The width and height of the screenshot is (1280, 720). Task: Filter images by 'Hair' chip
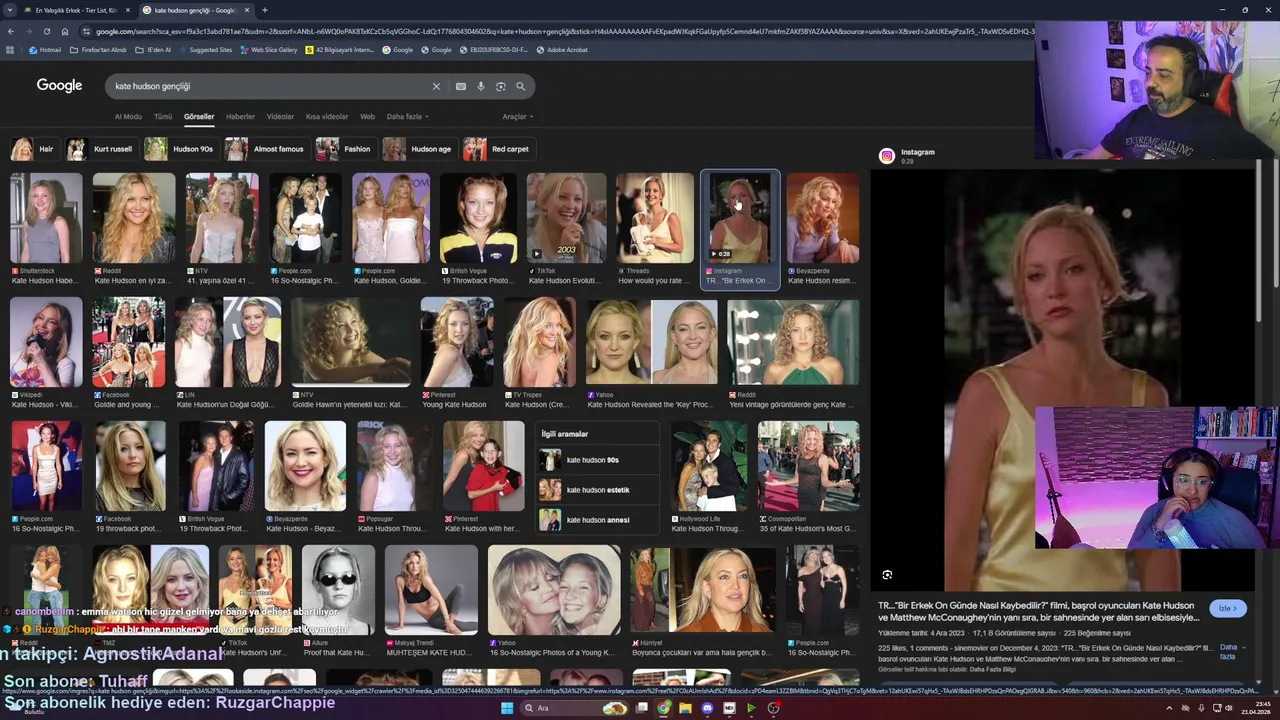33,149
